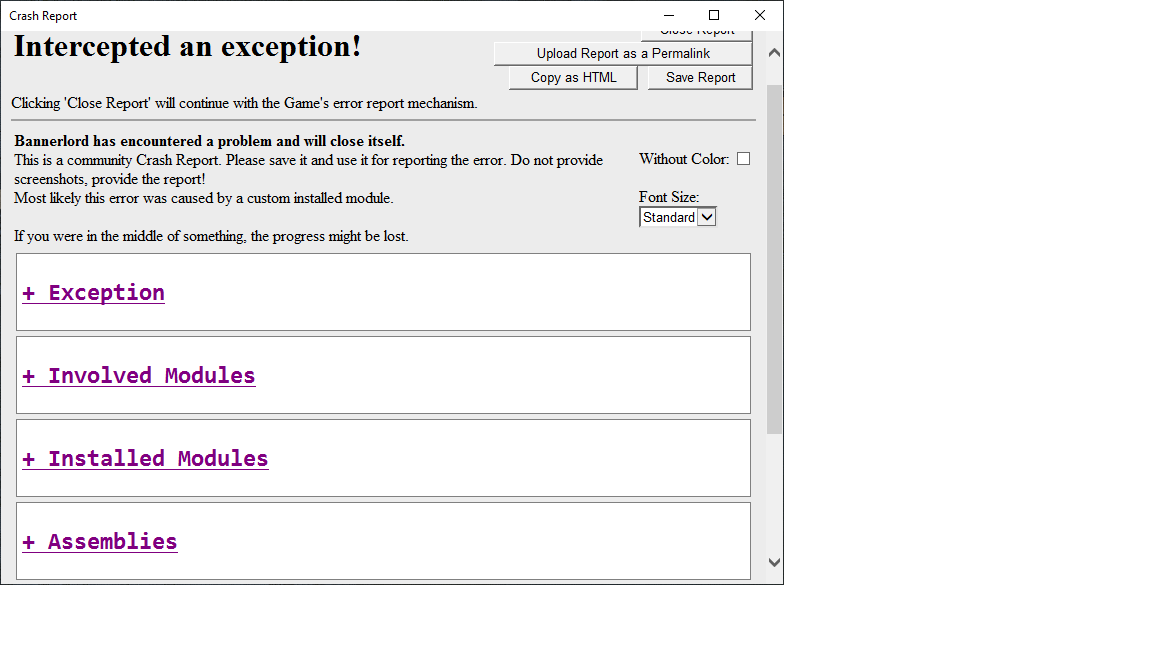Click the scrollbar down arrow
Image resolution: width=1152 pixels, height=648 pixels.
point(774,562)
